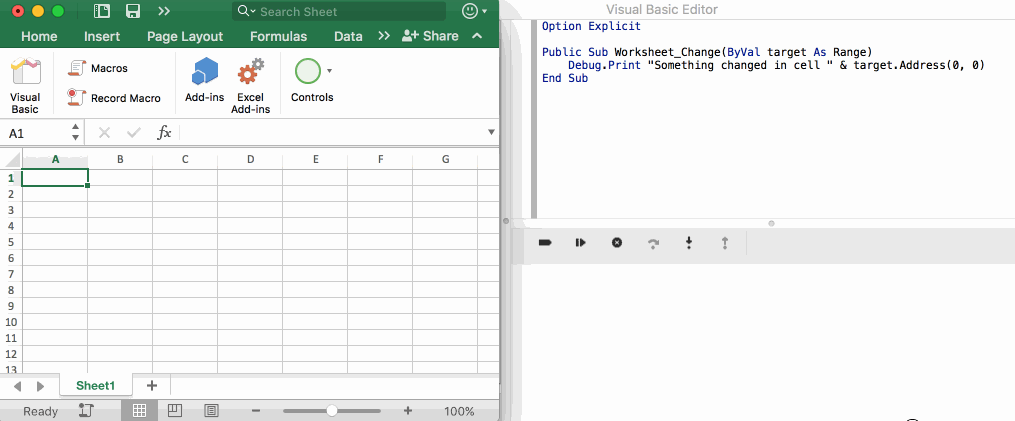Show more quick access toolbar items

pos(164,11)
